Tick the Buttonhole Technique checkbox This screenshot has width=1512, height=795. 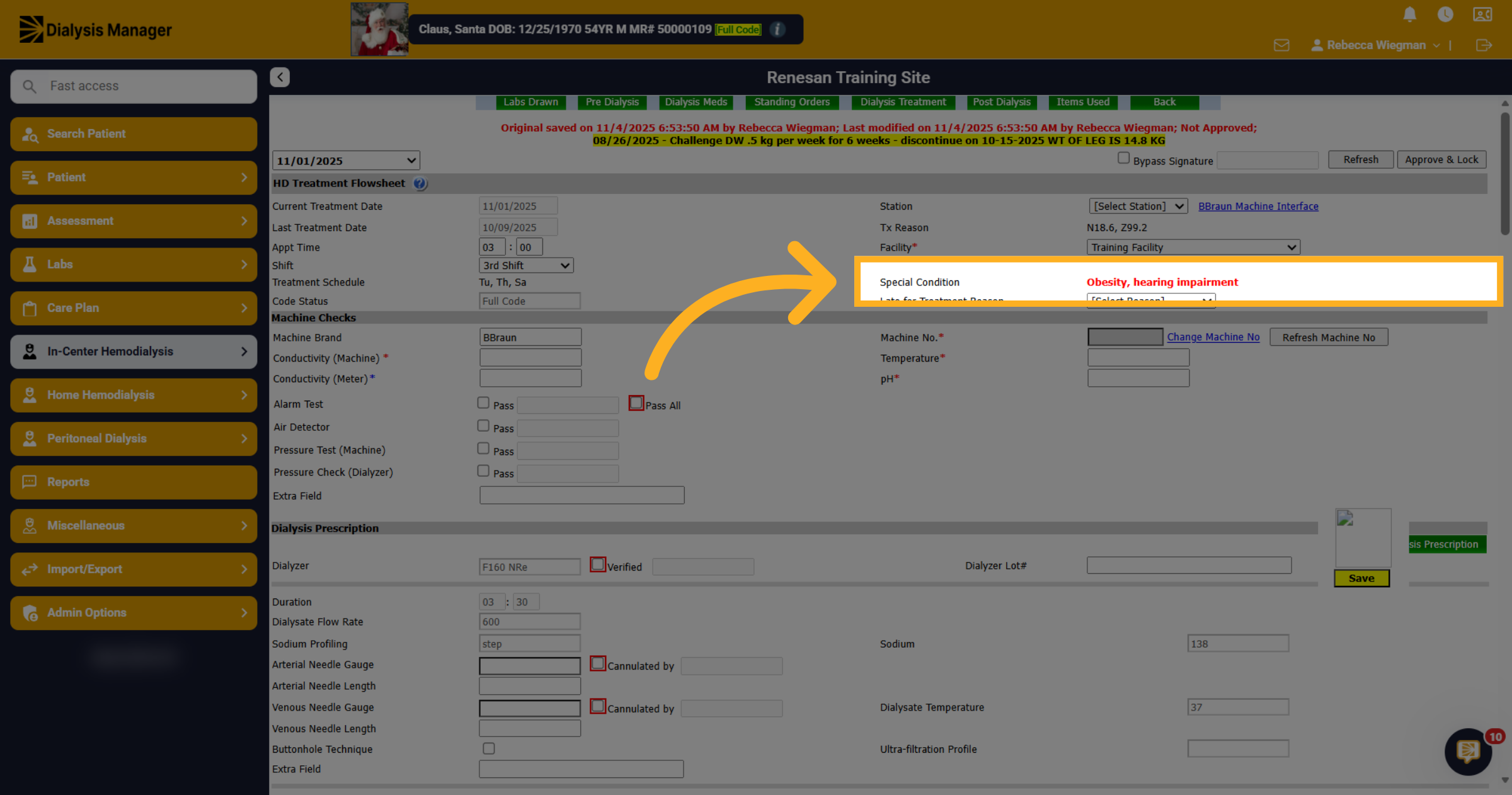click(489, 748)
